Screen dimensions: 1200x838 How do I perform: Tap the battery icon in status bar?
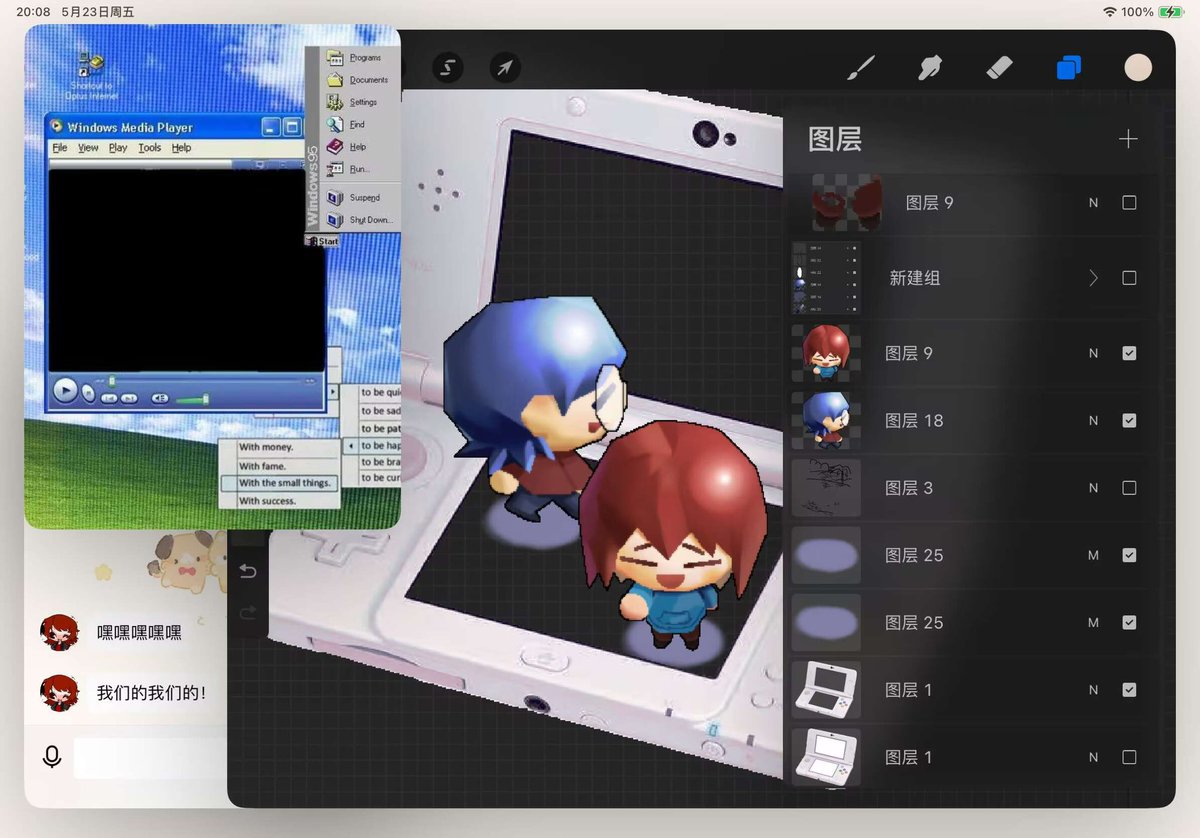pos(1171,12)
